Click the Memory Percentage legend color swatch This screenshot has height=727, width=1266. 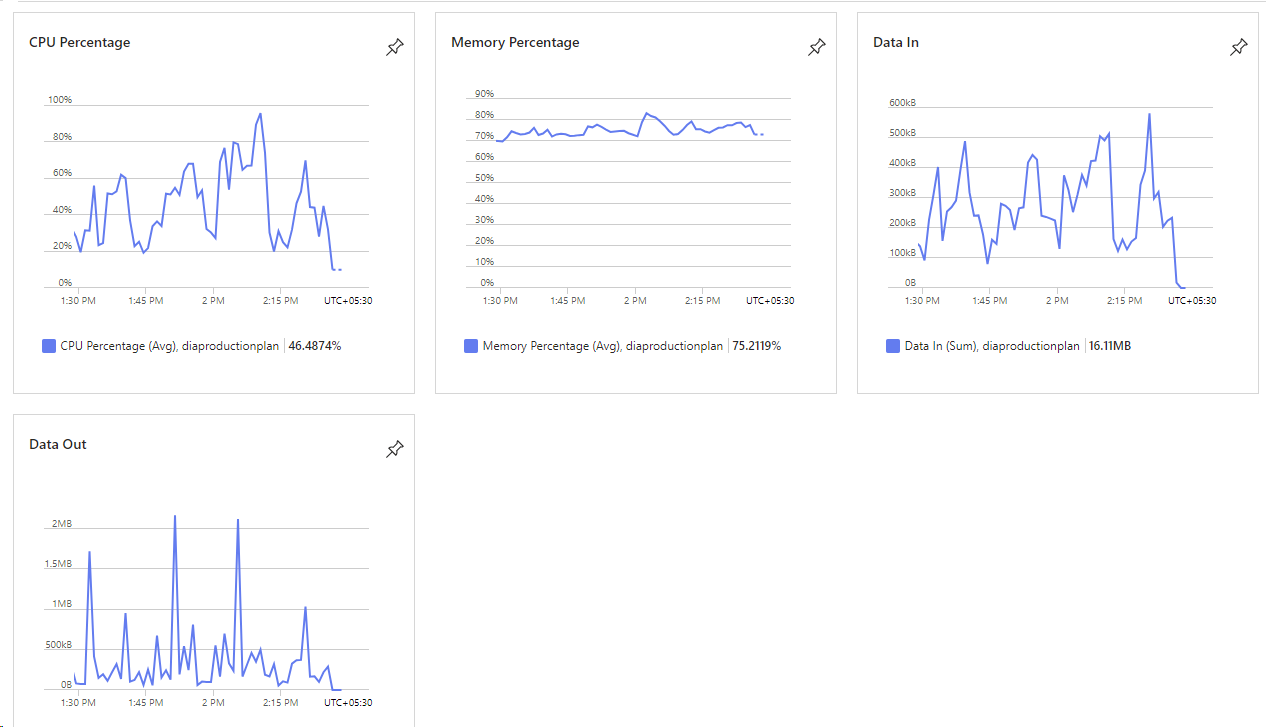pyautogui.click(x=471, y=346)
